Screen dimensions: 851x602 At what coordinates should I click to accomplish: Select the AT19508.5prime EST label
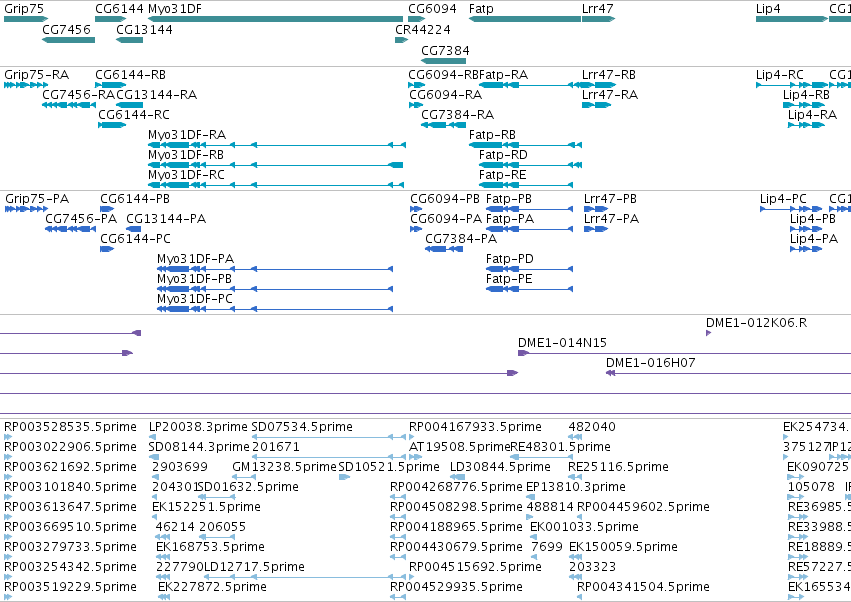point(459,447)
